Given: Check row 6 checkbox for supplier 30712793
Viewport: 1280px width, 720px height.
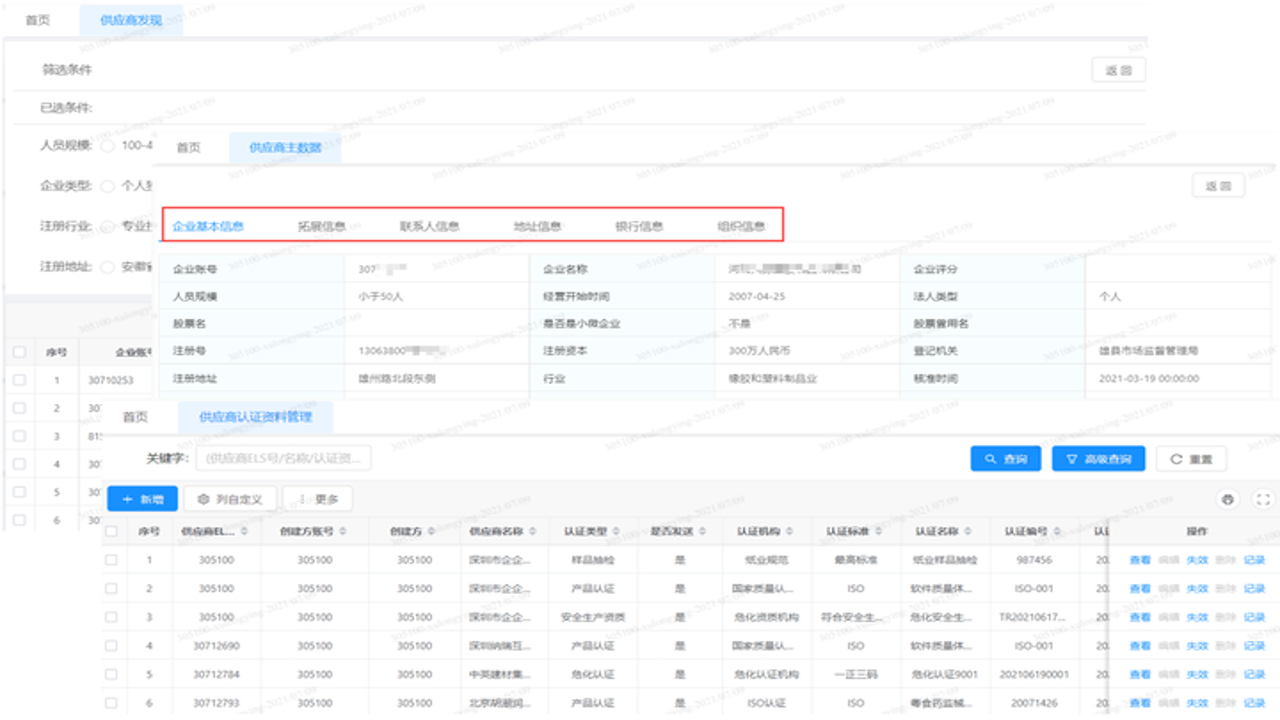Looking at the screenshot, I should (111, 703).
